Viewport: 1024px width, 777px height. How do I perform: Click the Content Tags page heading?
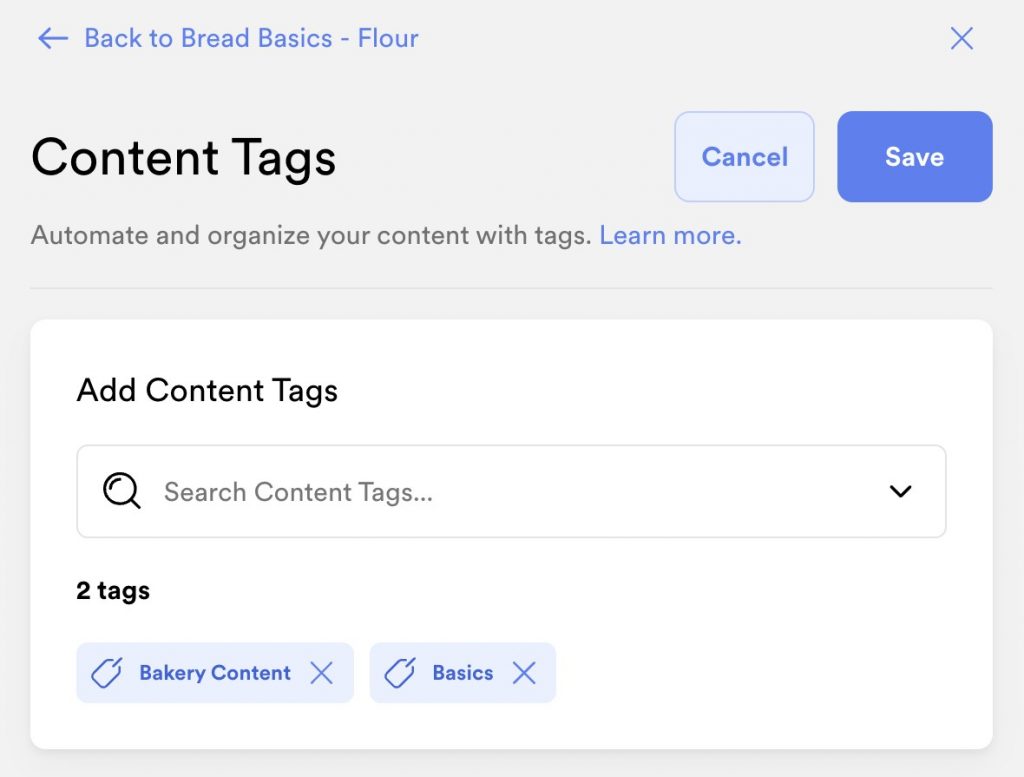coord(183,158)
